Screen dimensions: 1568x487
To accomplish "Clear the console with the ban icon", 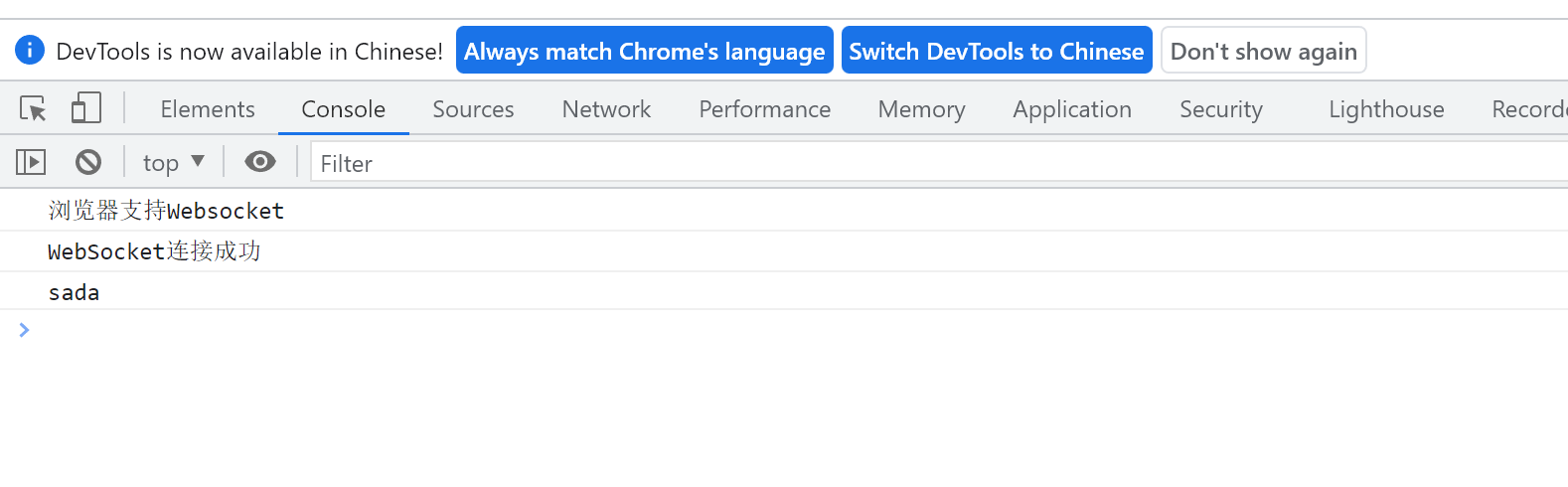I will point(88,161).
